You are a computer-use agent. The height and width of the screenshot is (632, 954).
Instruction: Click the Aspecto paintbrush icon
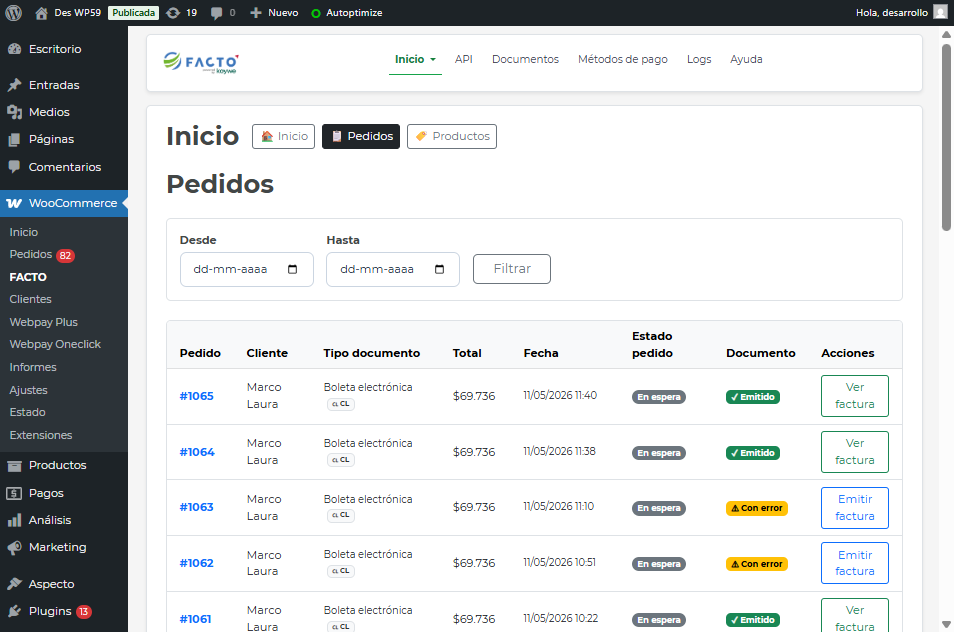point(15,584)
